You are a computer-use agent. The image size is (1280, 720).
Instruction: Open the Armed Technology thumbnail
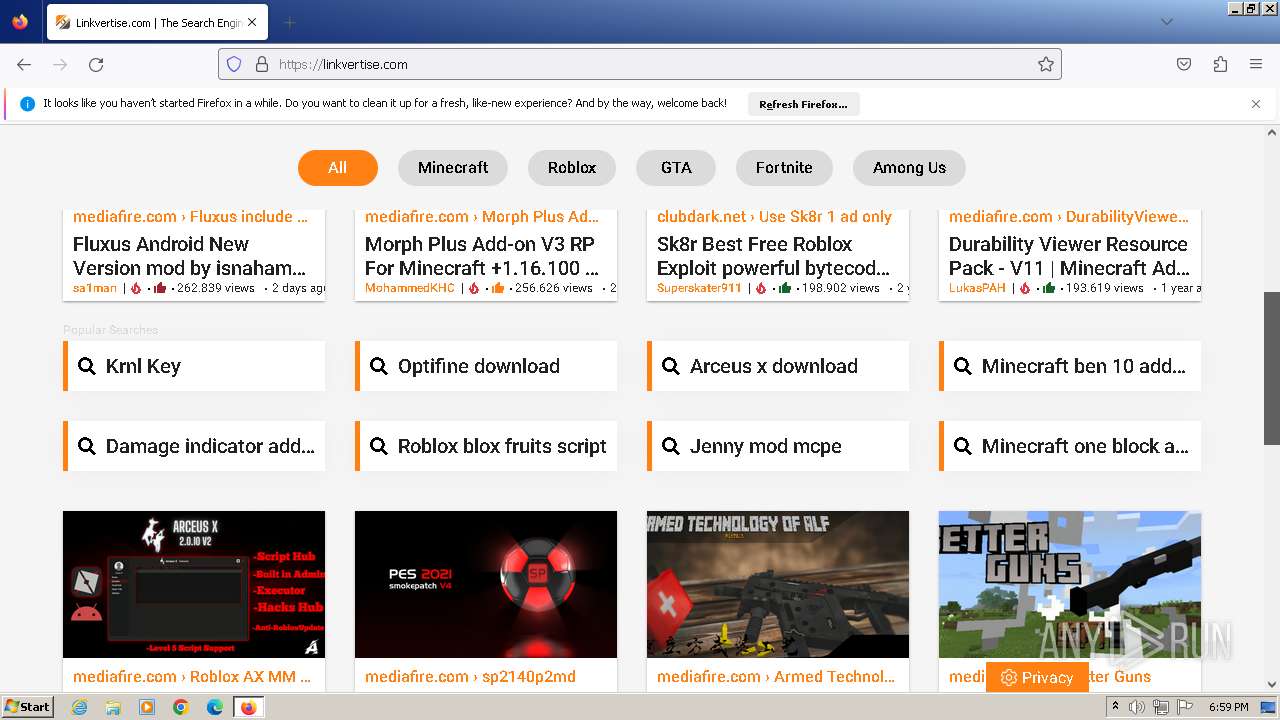pos(778,584)
